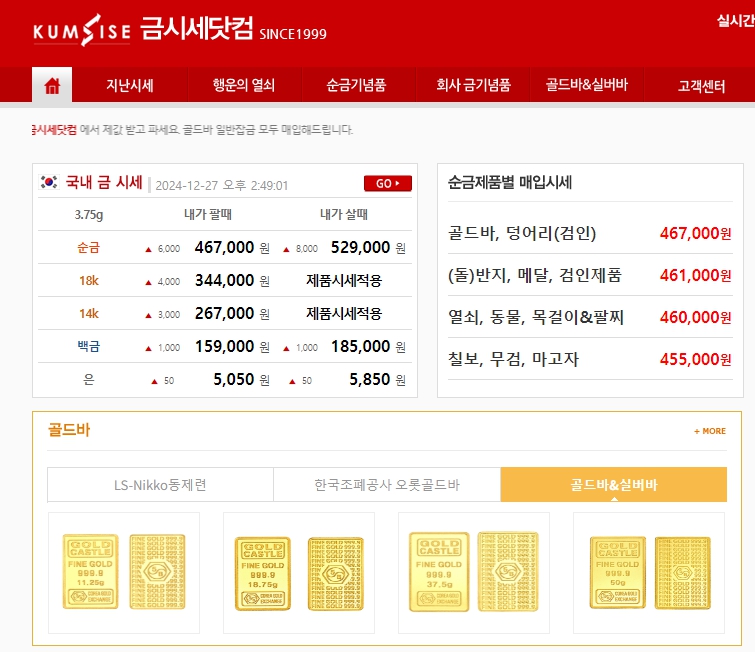Image resolution: width=755 pixels, height=652 pixels.
Task: Click the 국내 금 시세 heading
Action: pyautogui.click(x=104, y=183)
